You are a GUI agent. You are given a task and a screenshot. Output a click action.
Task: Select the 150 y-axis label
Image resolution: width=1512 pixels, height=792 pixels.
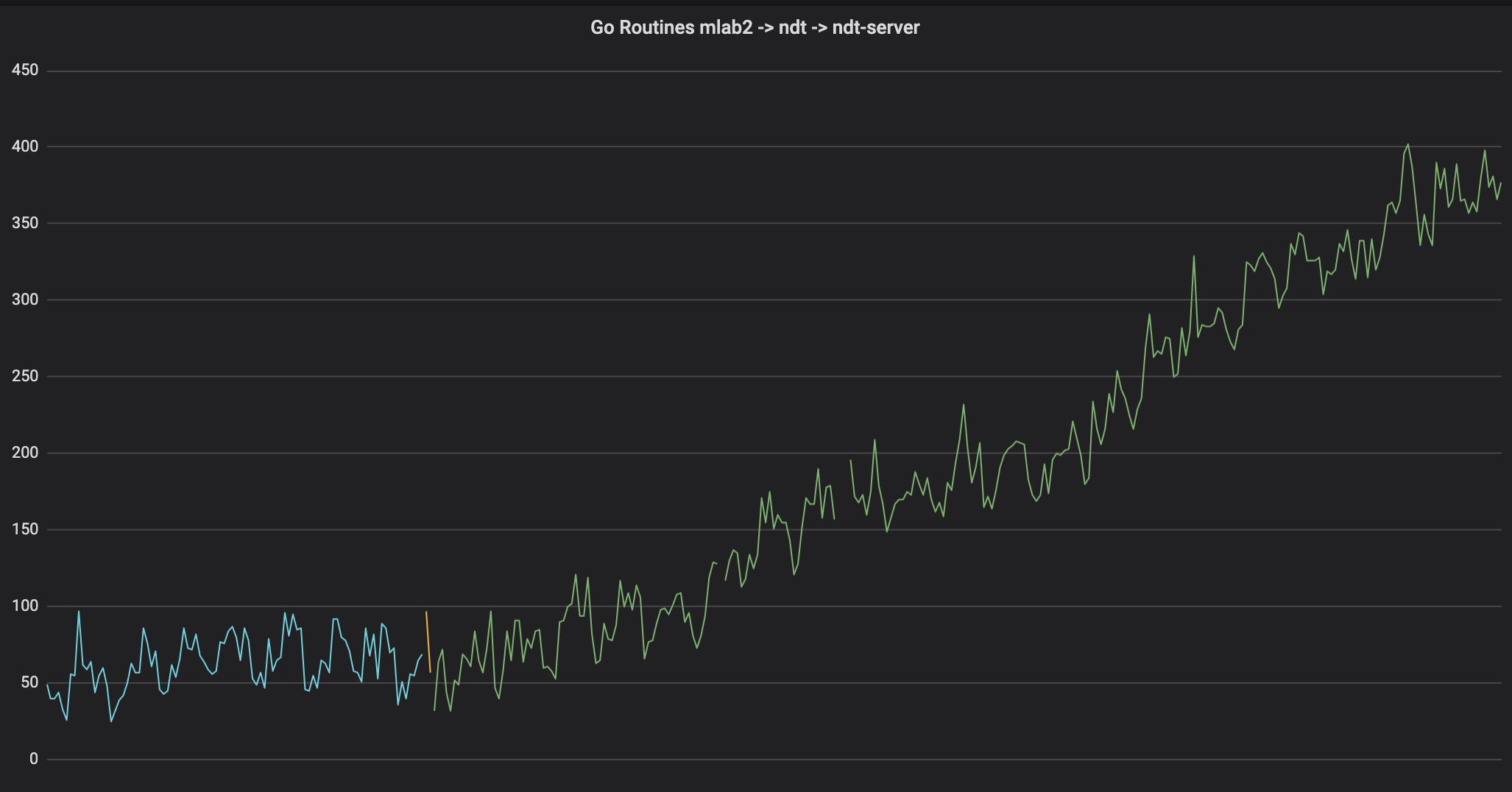tap(26, 528)
